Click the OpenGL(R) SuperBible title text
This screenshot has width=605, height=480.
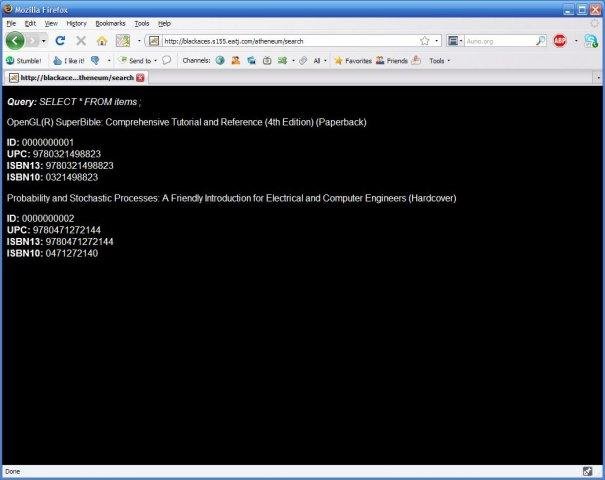pyautogui.click(x=186, y=122)
